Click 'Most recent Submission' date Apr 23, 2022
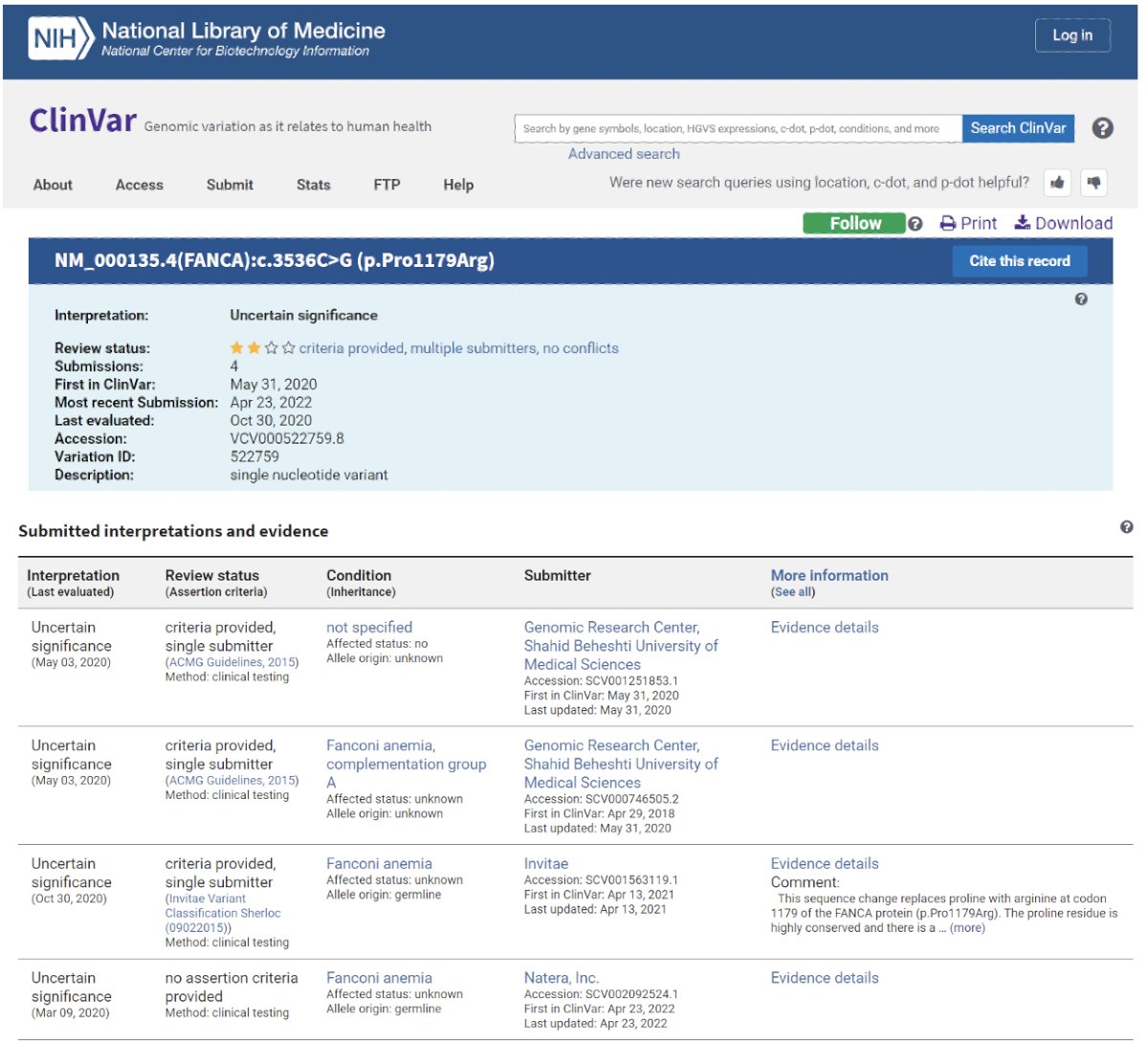 [271, 403]
